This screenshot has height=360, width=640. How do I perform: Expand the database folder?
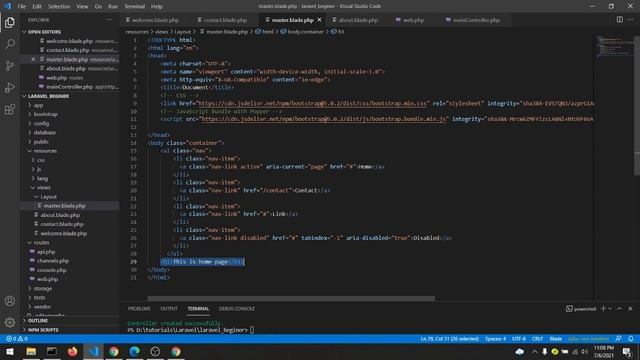tap(44, 133)
